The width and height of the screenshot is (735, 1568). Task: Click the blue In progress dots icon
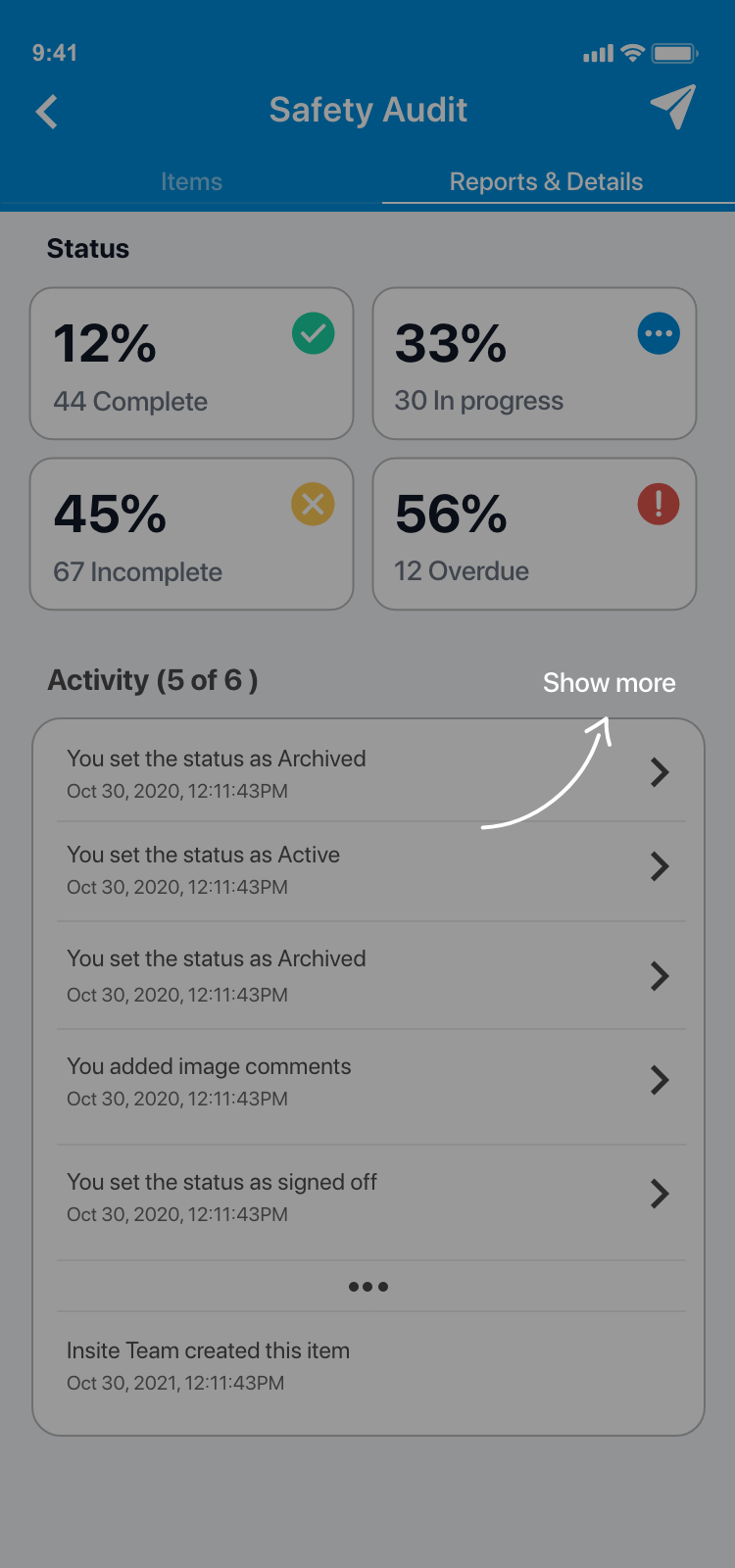click(659, 334)
